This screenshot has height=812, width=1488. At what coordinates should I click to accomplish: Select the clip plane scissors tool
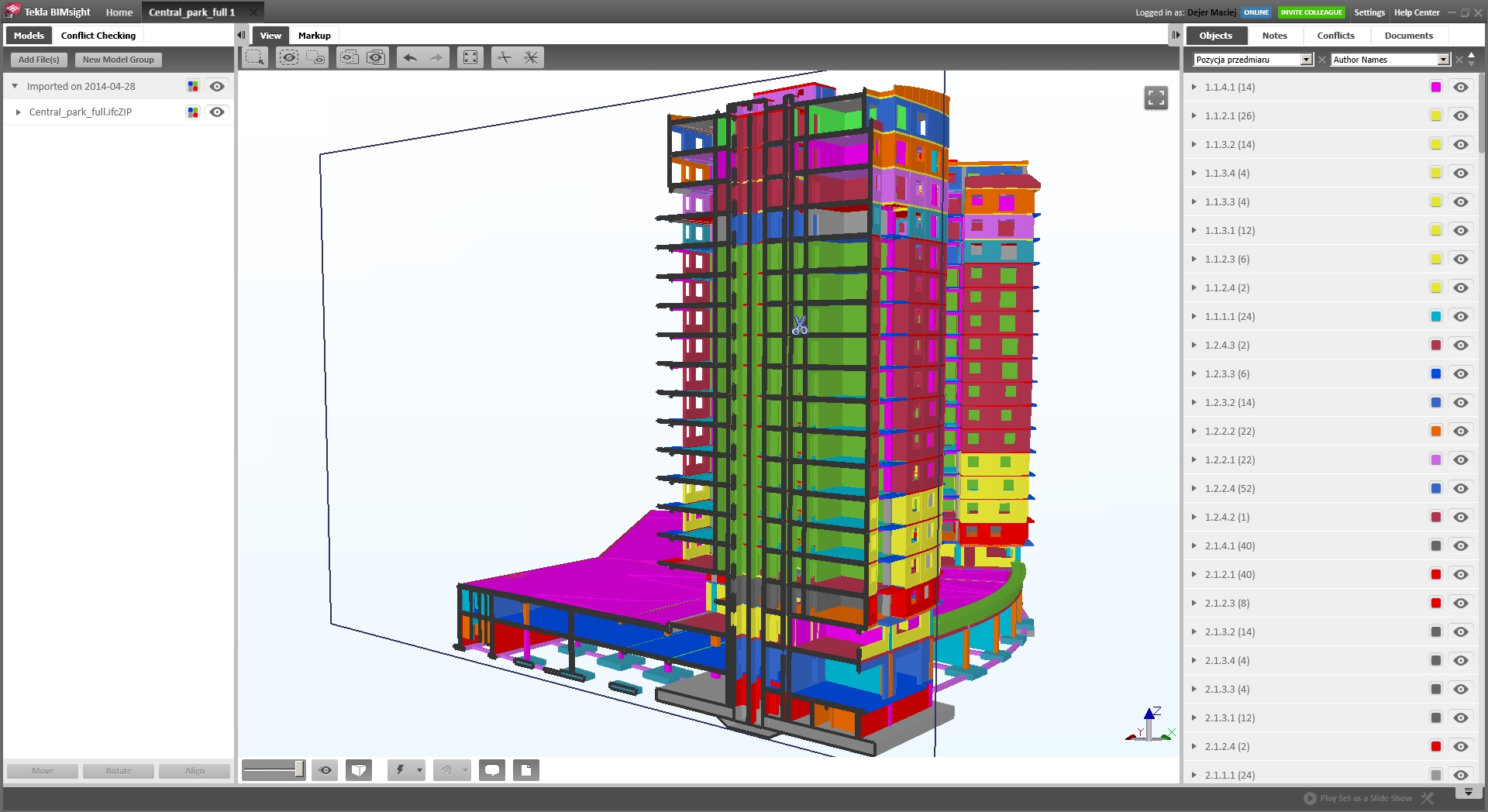pos(505,57)
